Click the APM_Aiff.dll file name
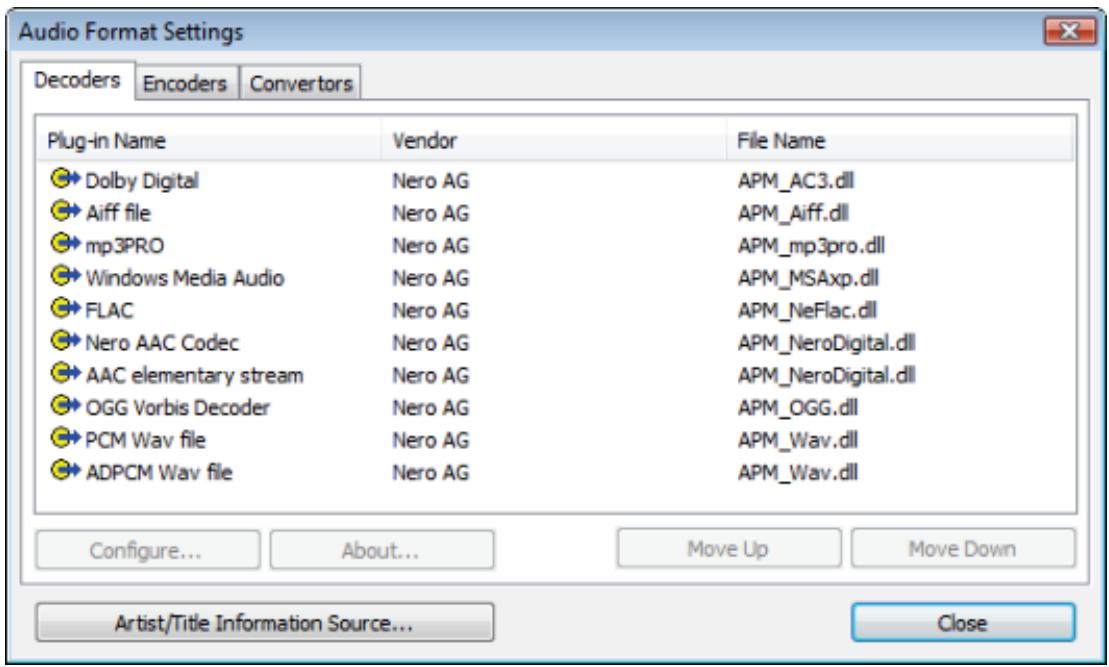Screen dimensions: 1109x667 coord(794,213)
